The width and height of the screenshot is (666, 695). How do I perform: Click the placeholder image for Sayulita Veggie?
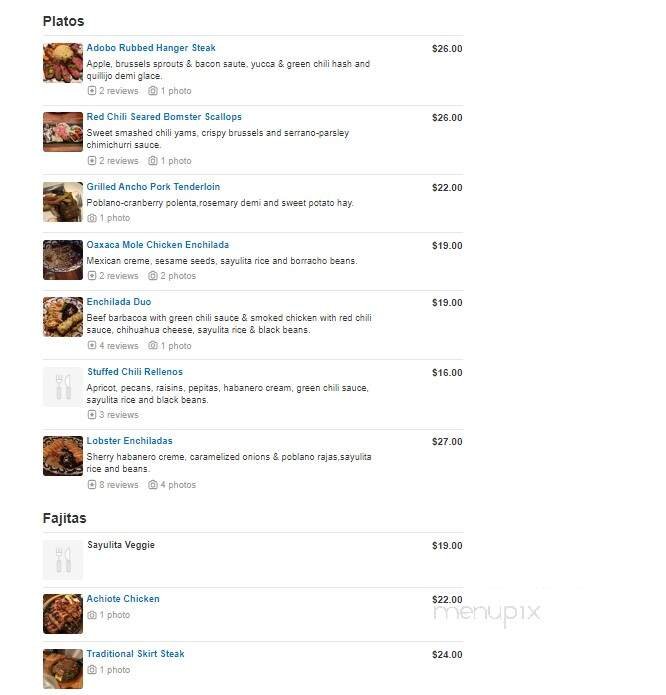click(x=63, y=560)
